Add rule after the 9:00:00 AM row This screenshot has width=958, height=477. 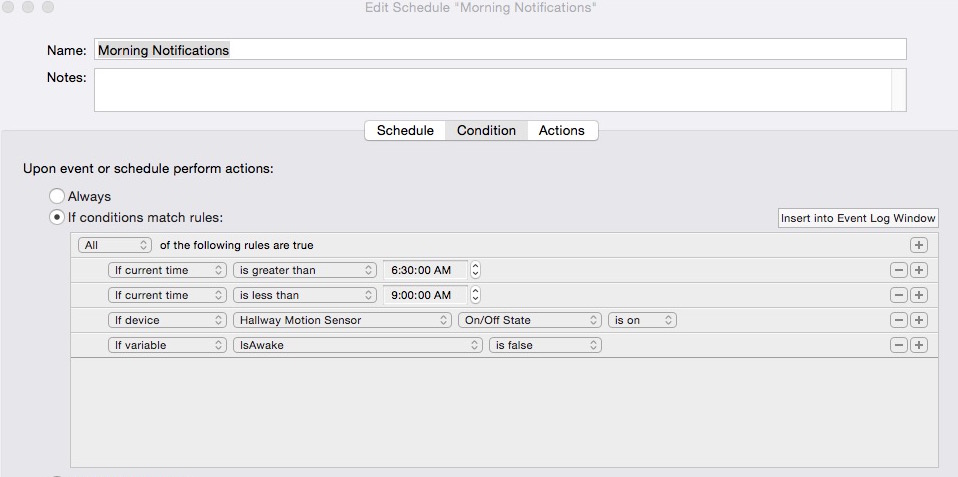[x=918, y=295]
